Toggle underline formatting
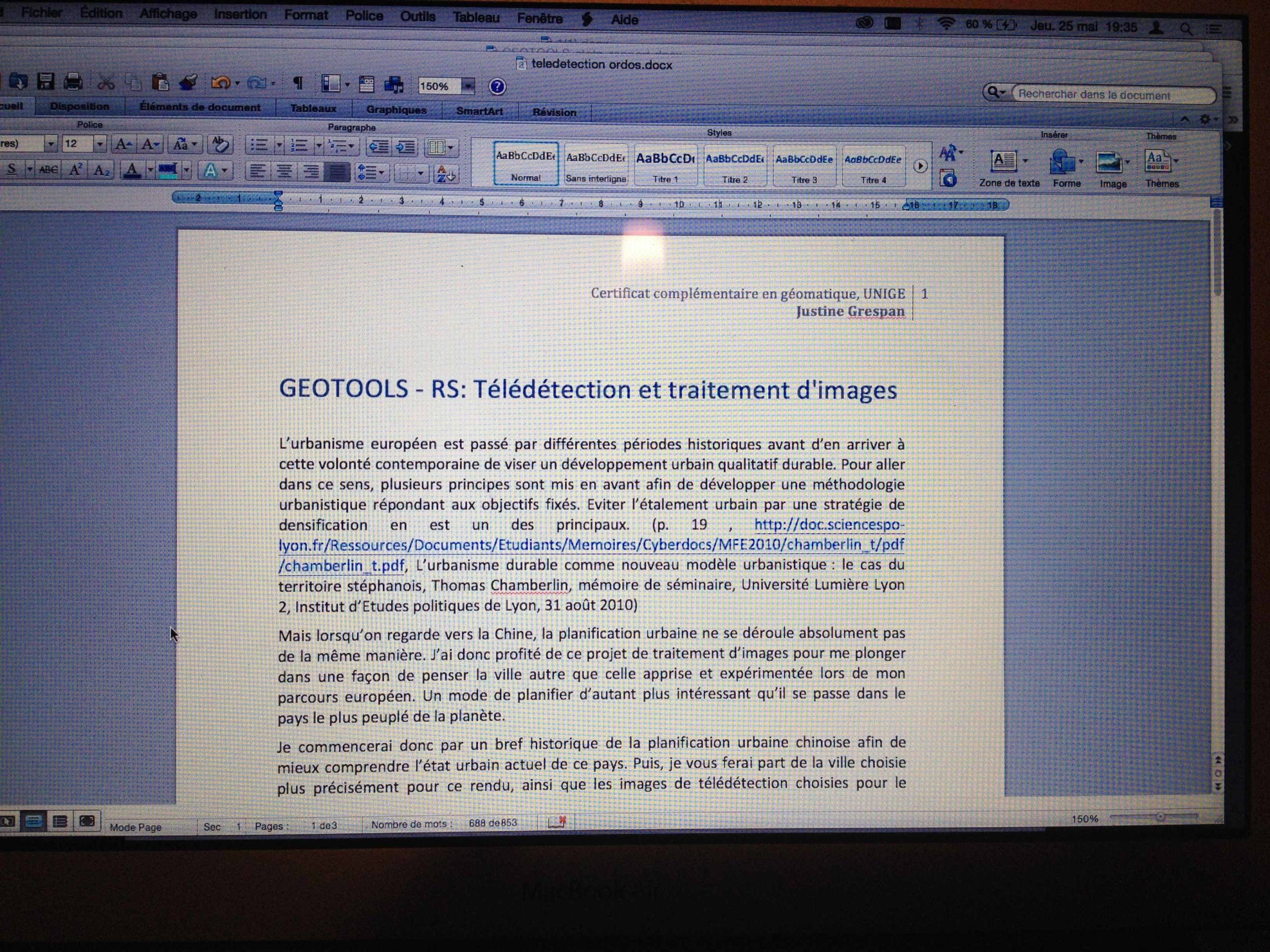Image resolution: width=1270 pixels, height=952 pixels. click(12, 169)
